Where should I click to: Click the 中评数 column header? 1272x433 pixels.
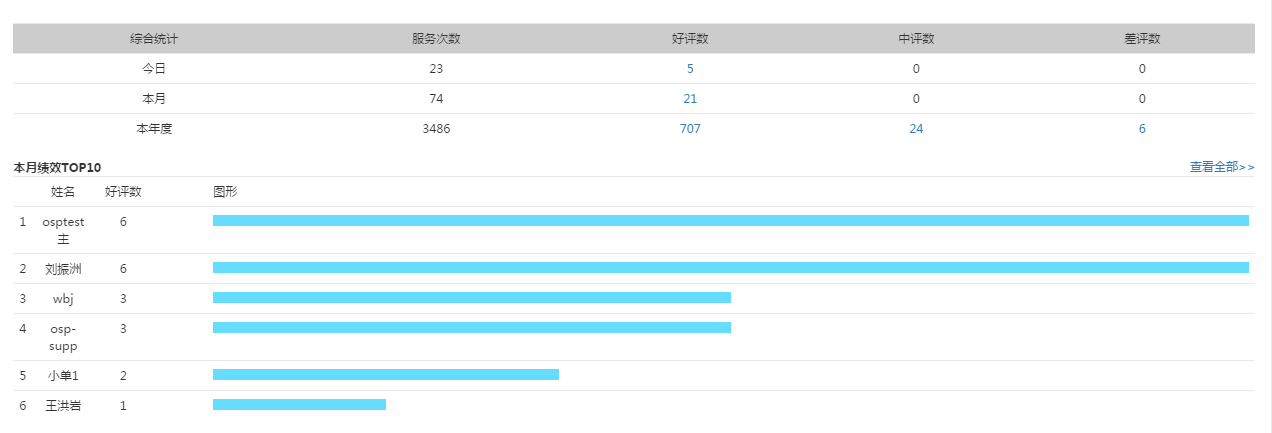click(x=916, y=39)
